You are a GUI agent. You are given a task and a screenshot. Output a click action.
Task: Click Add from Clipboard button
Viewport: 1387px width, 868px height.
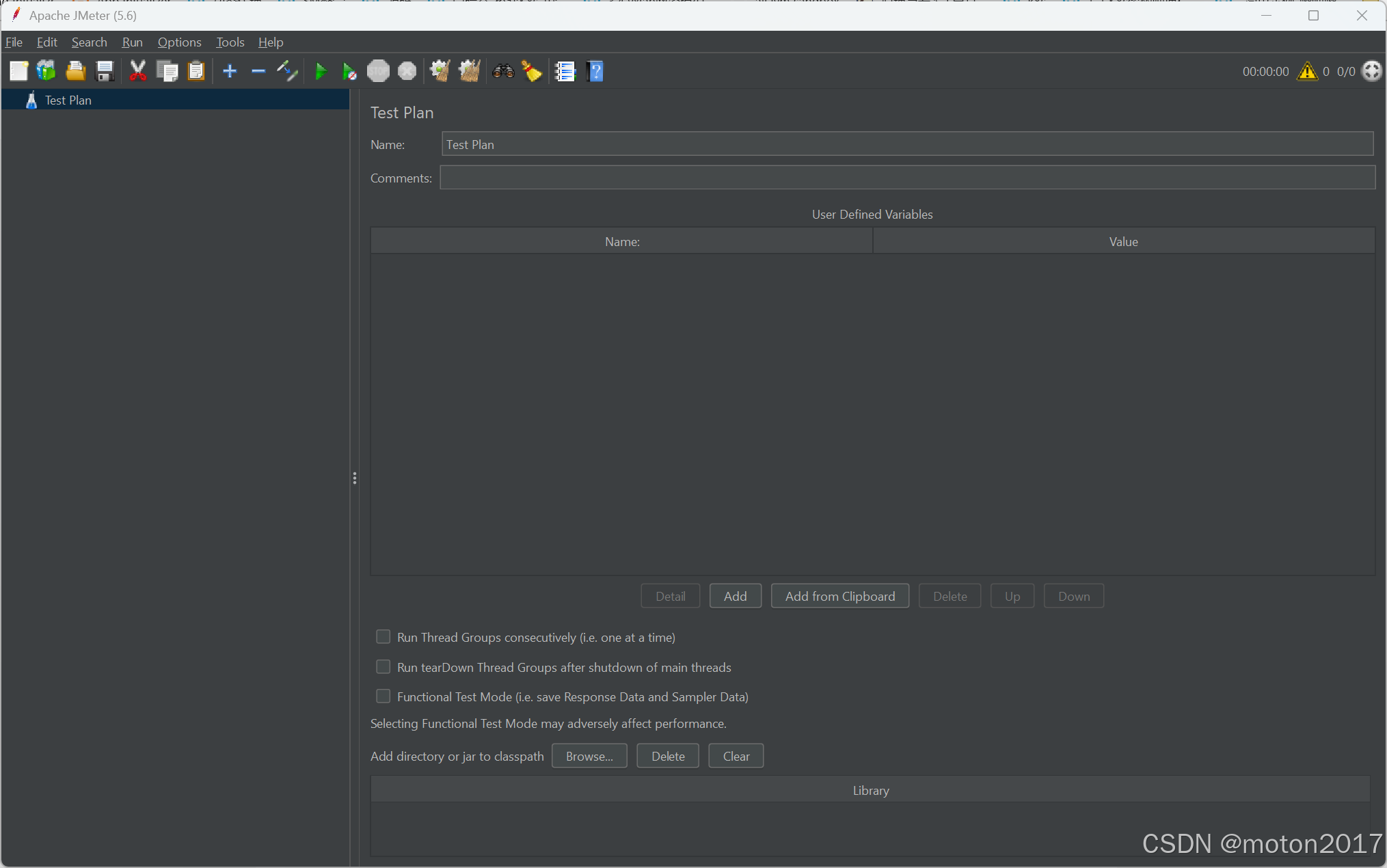tap(840, 596)
